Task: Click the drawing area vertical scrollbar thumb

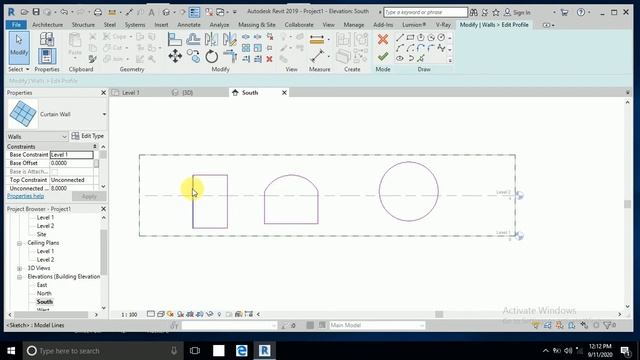Action: click(628, 204)
